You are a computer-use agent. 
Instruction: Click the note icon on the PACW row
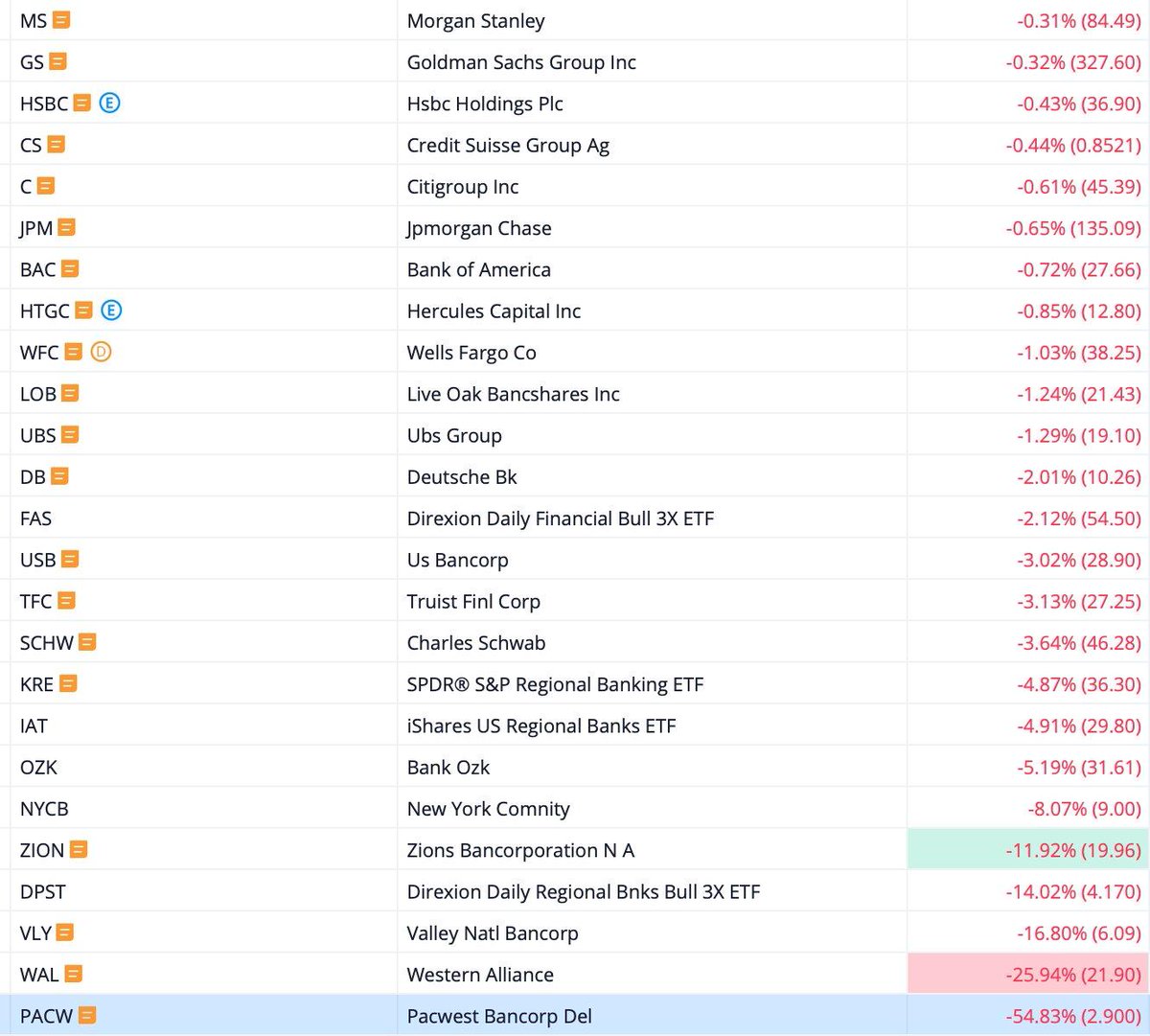point(88,1015)
